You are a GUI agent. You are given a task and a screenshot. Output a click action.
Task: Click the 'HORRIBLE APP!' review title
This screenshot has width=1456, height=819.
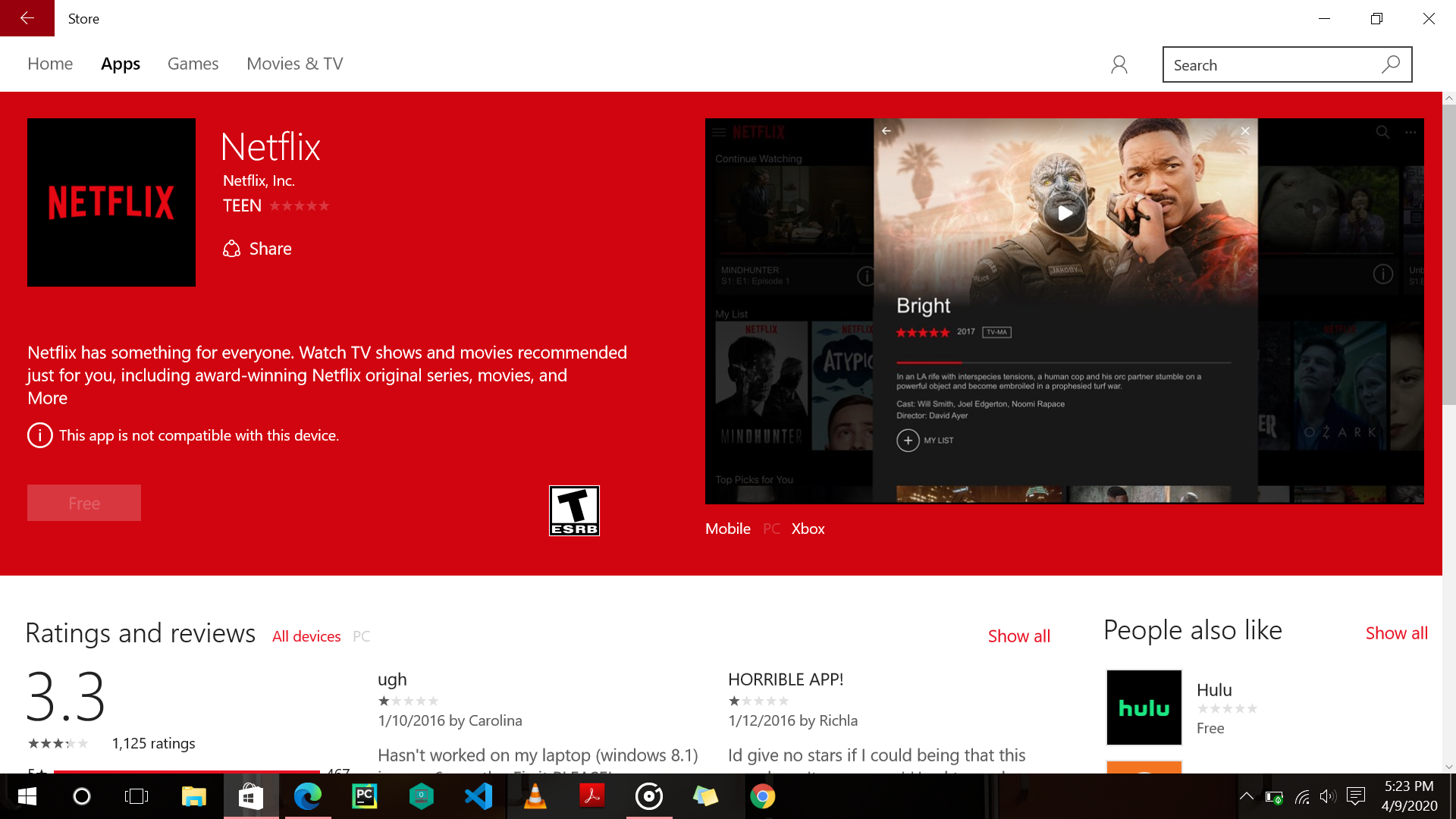pyautogui.click(x=786, y=679)
